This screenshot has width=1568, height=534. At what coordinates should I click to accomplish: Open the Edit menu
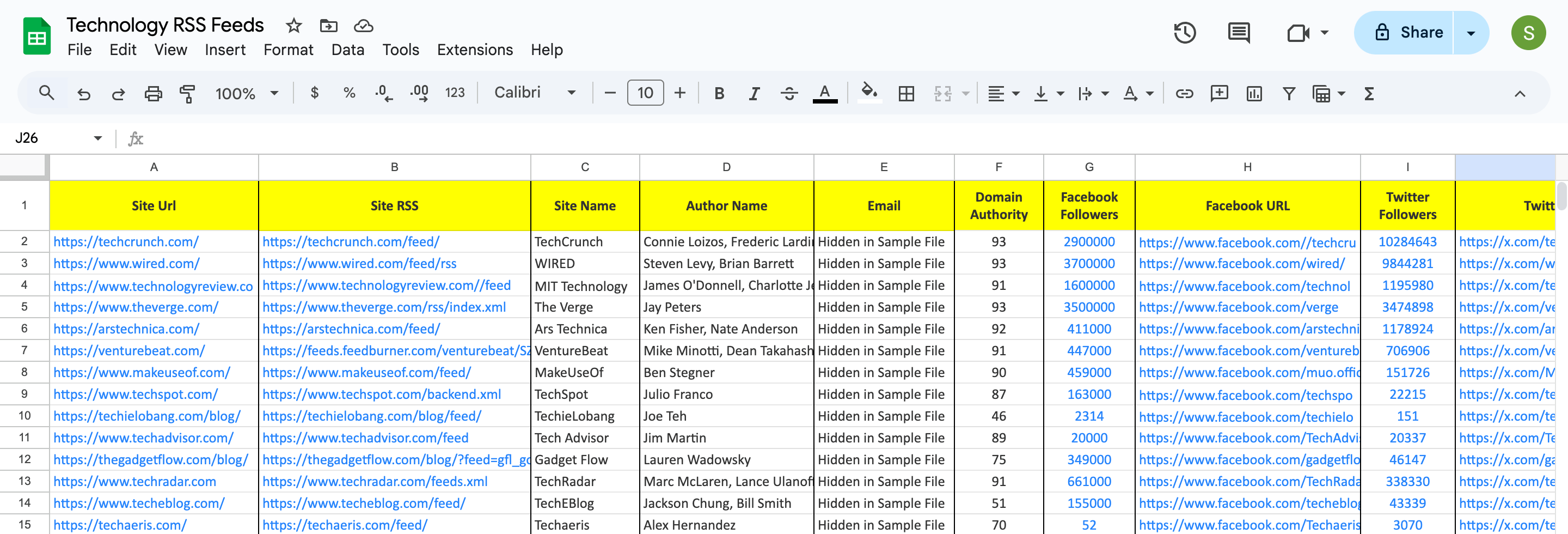point(123,50)
